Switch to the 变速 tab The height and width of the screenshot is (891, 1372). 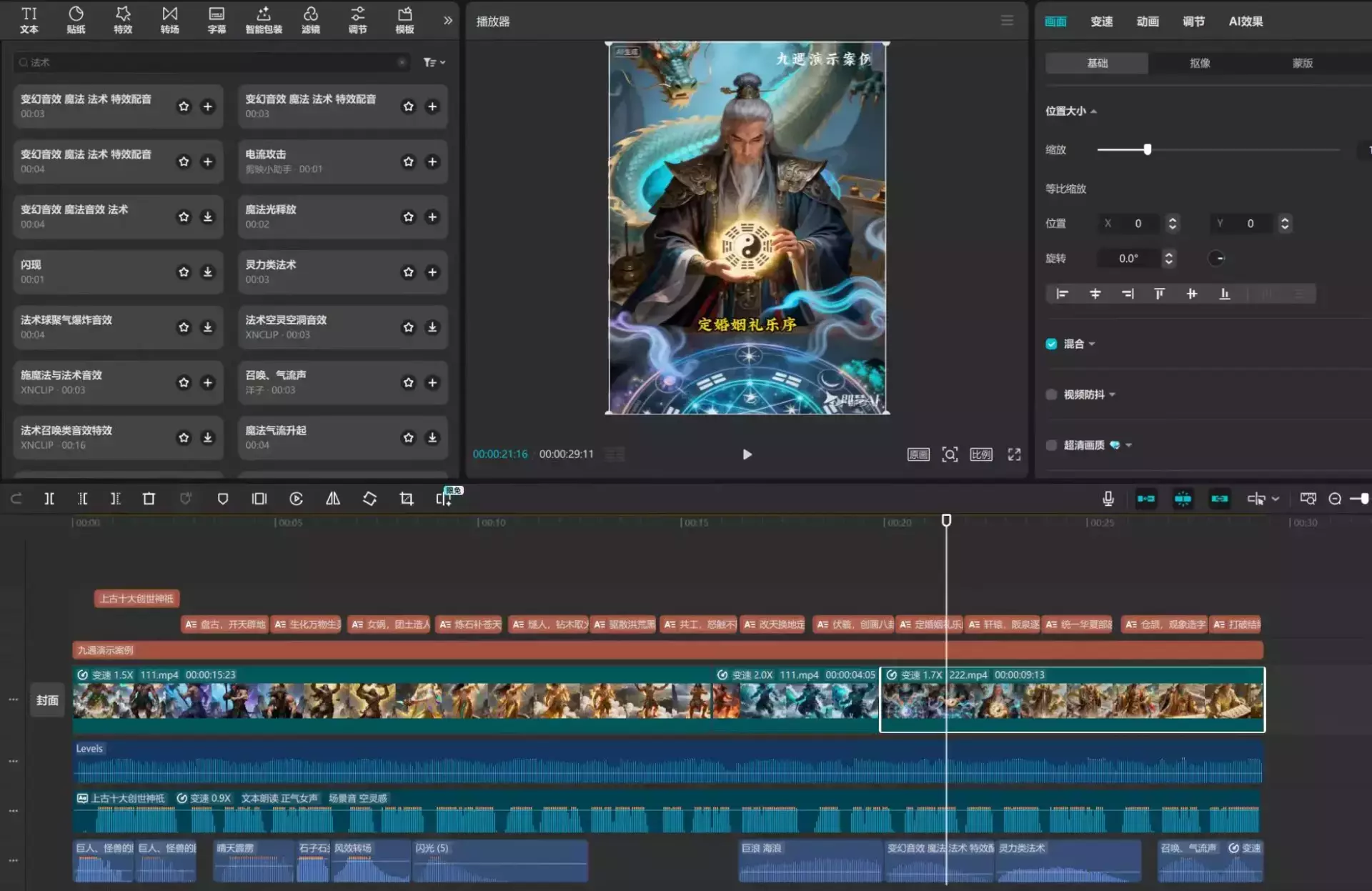coord(1101,21)
